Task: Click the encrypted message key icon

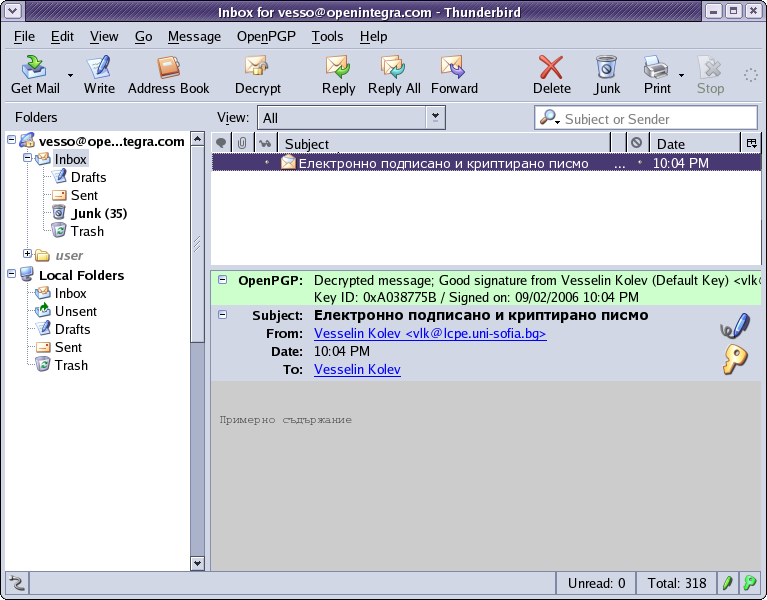Action: point(735,359)
